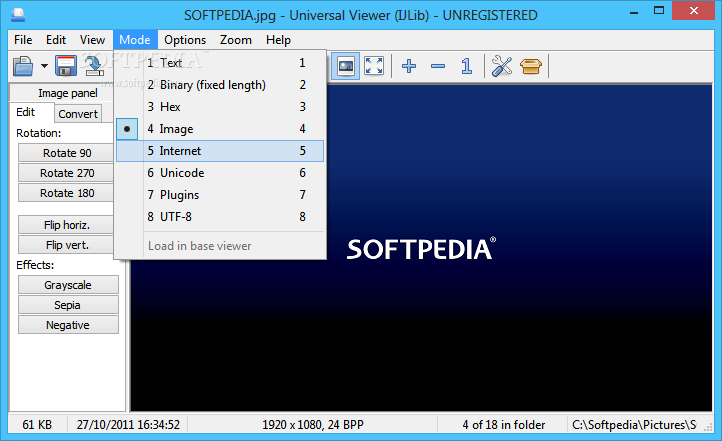Switch to the Convert tab
The width and height of the screenshot is (722, 441).
coord(78,114)
